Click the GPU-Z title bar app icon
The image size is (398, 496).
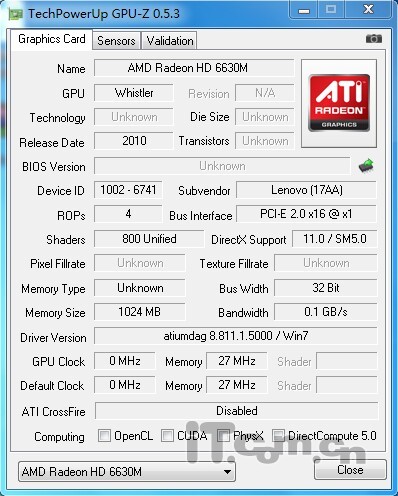click(16, 14)
